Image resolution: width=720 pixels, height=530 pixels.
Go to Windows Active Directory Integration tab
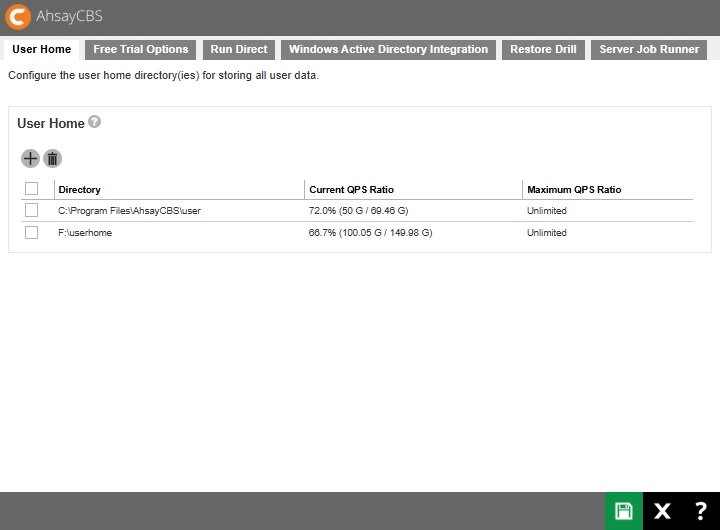point(388,49)
